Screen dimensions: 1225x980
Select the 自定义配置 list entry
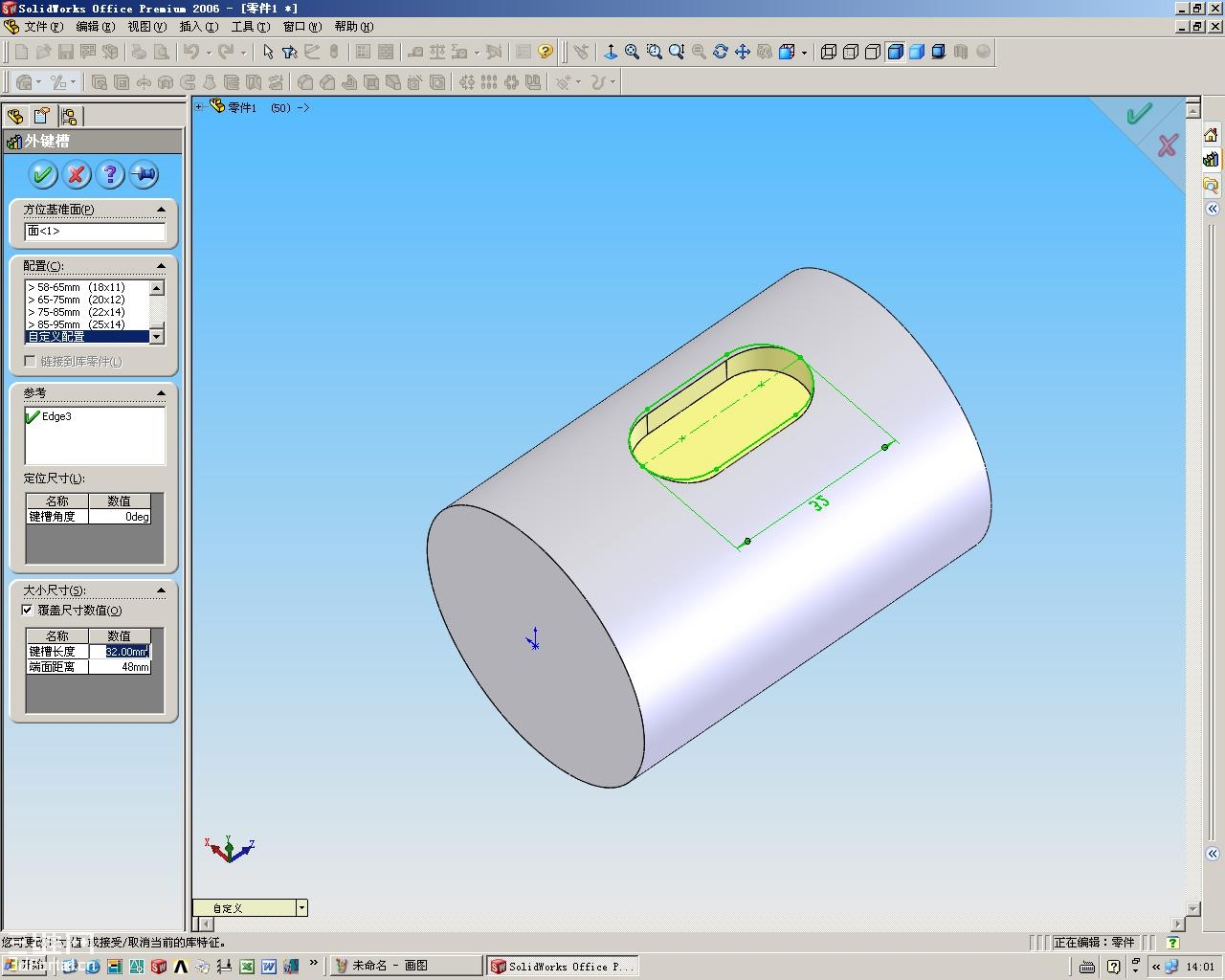pyautogui.click(x=87, y=337)
